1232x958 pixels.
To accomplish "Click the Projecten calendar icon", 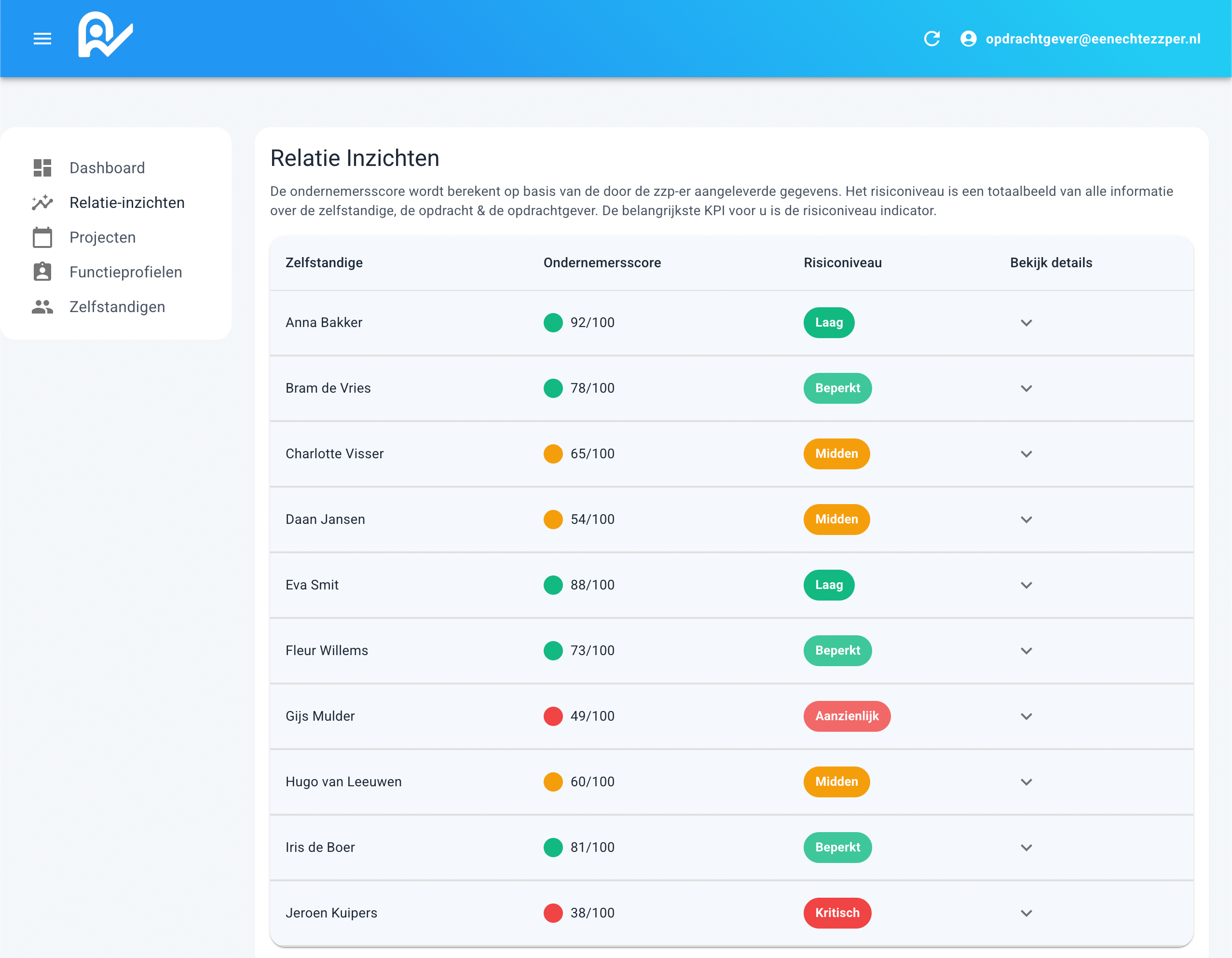I will click(x=42, y=237).
